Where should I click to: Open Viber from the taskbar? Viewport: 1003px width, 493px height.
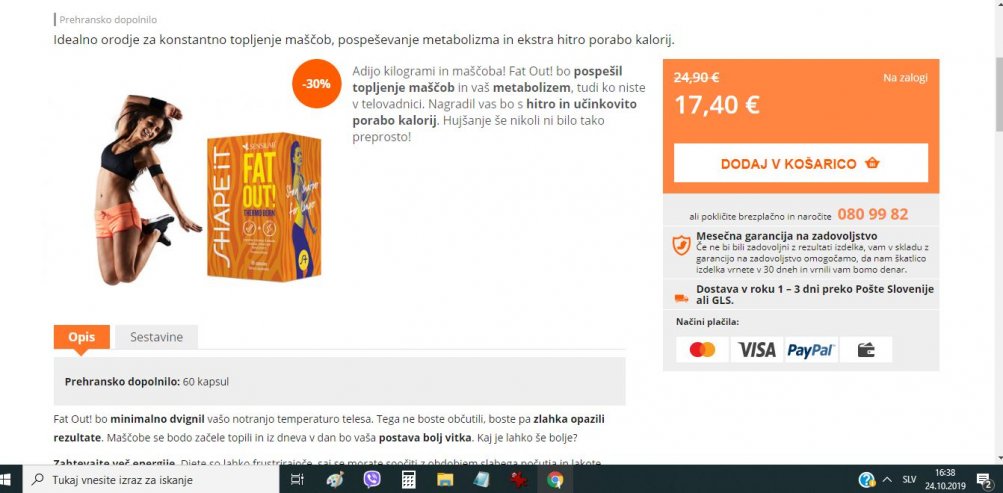click(372, 480)
